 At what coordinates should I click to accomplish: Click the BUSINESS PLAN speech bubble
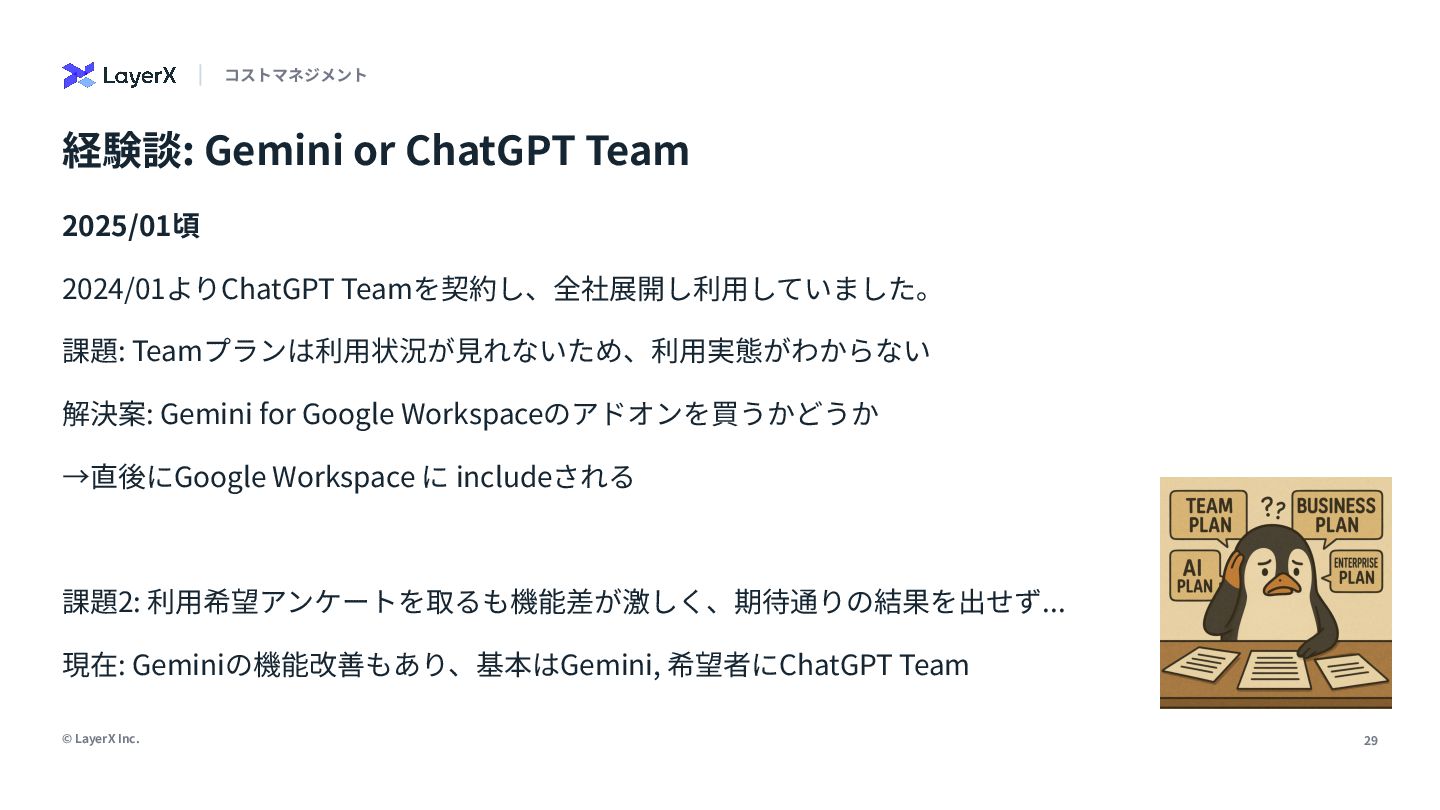click(x=1337, y=516)
